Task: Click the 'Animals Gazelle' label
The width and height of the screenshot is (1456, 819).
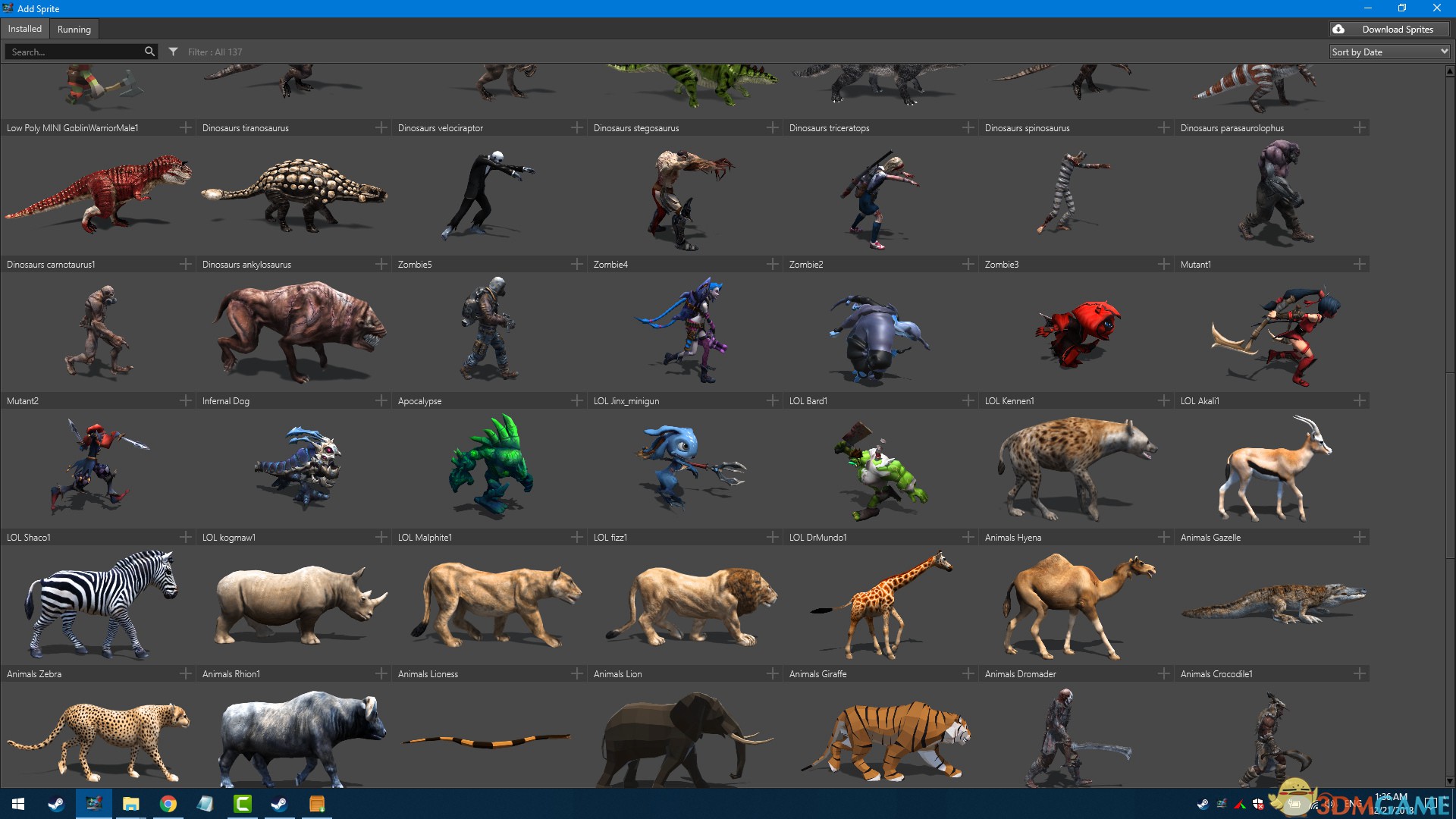Action: (1210, 537)
